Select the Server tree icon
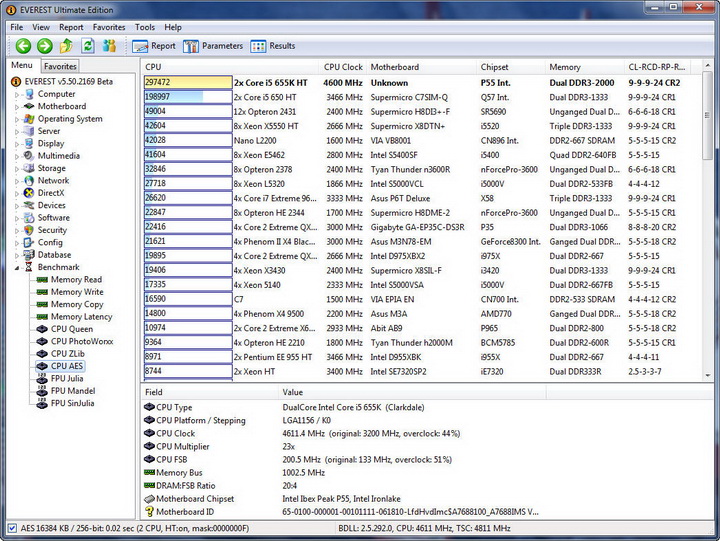Viewport: 720px width, 541px height. click(29, 131)
